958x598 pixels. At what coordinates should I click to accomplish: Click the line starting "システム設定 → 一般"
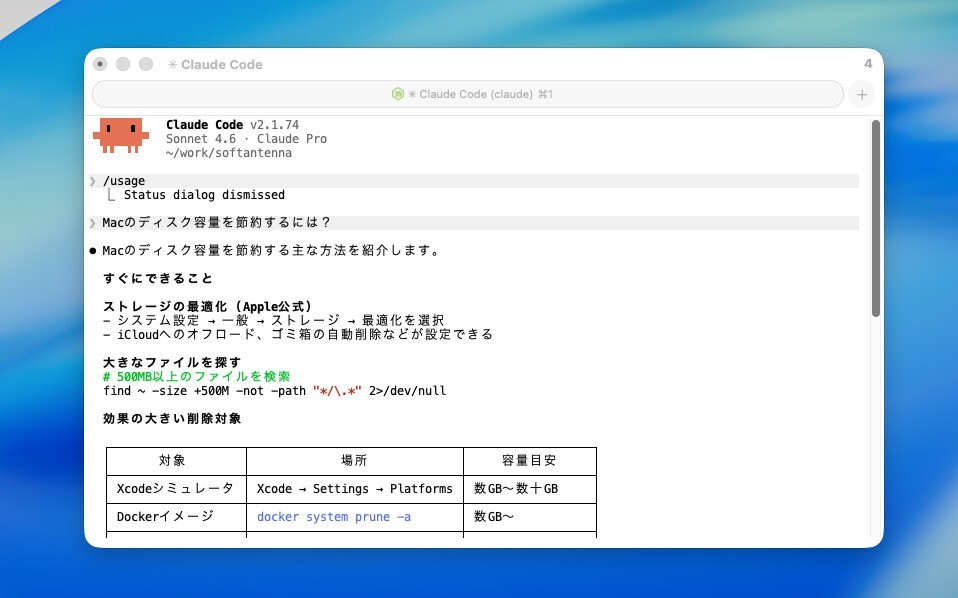coord(274,320)
